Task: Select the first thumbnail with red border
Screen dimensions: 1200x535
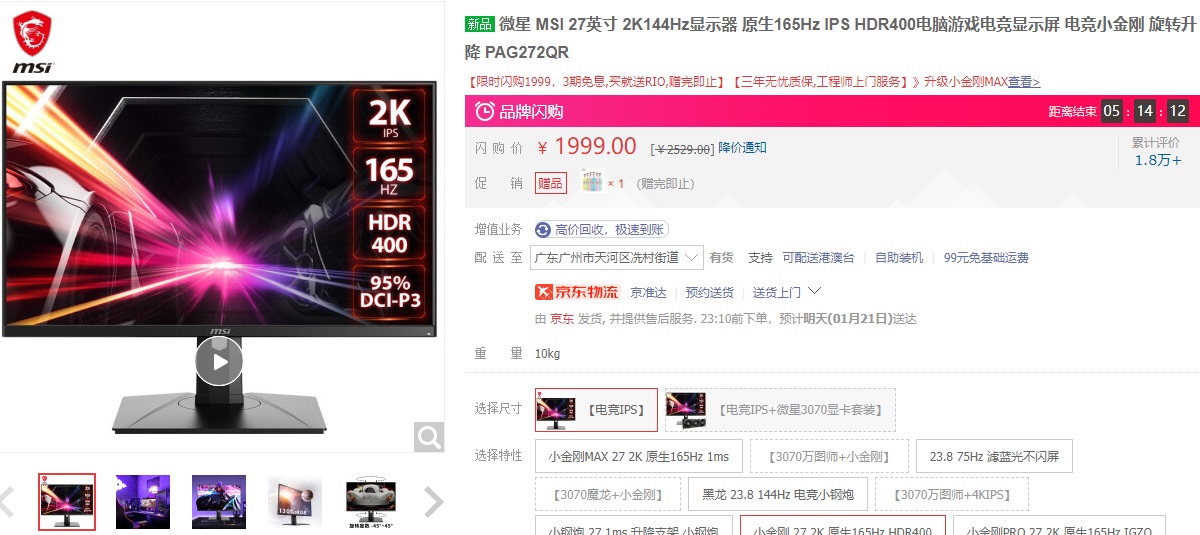Action: point(67,501)
